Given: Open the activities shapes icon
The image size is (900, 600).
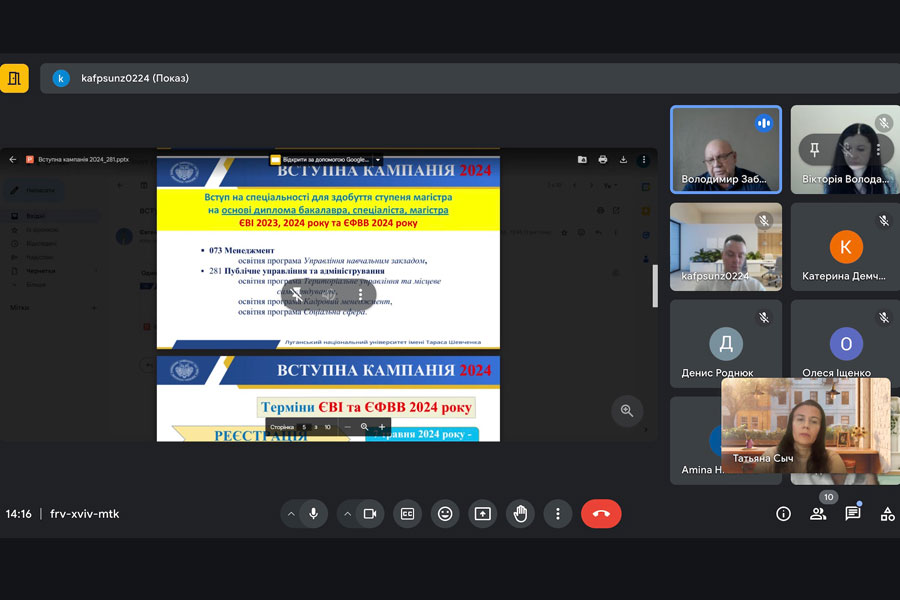Looking at the screenshot, I should (887, 514).
